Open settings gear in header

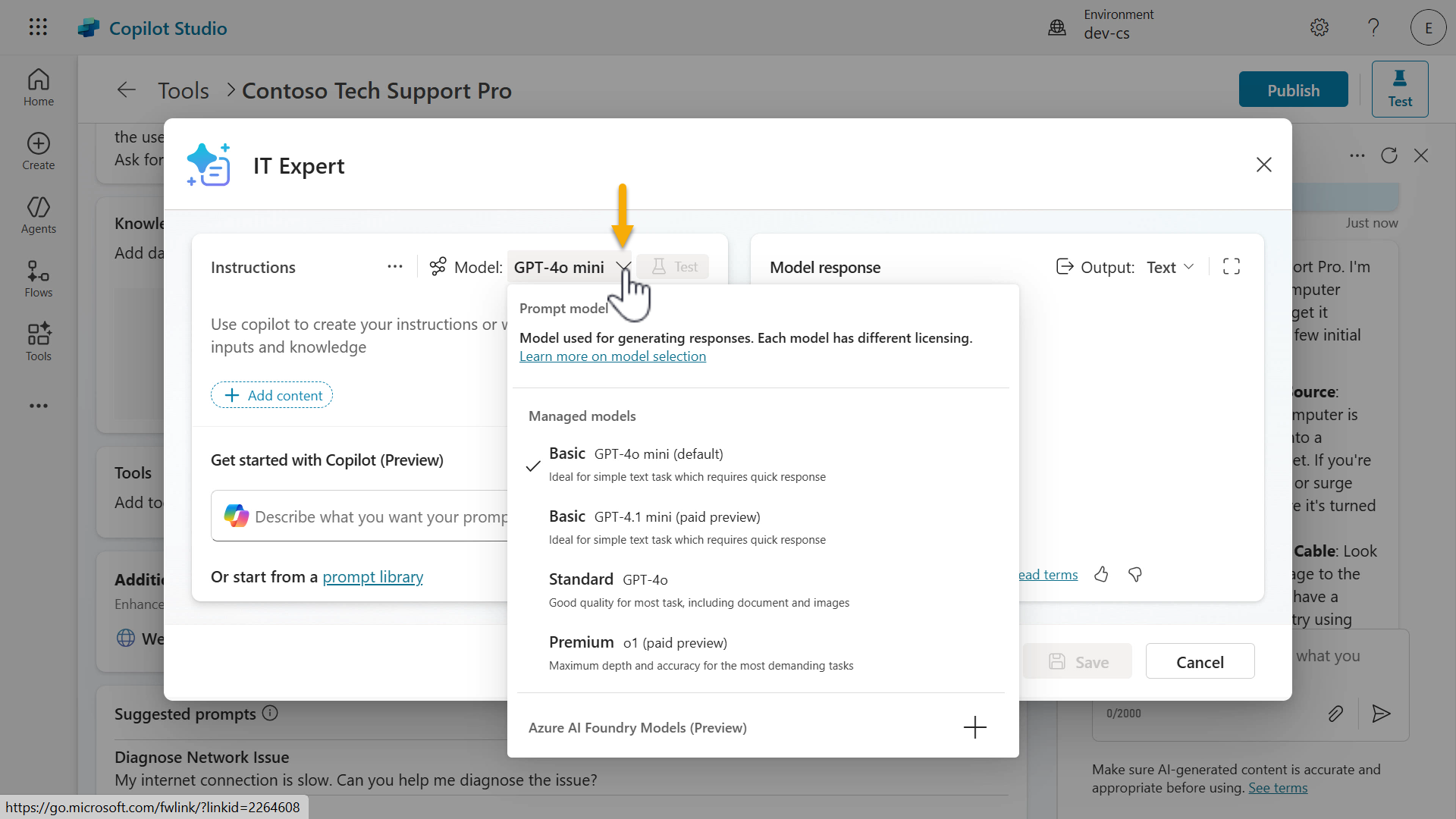(1319, 27)
